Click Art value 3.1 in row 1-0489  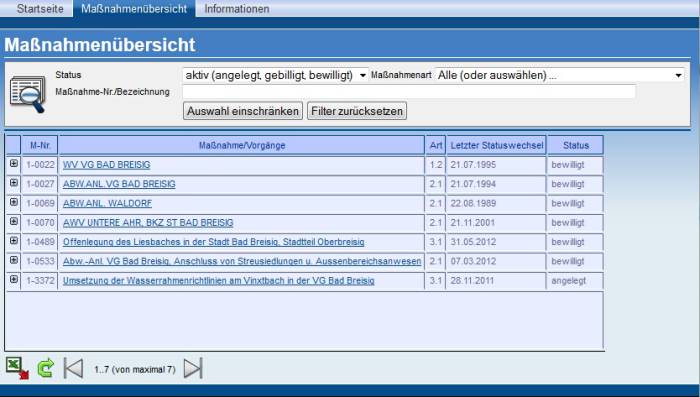coord(436,242)
